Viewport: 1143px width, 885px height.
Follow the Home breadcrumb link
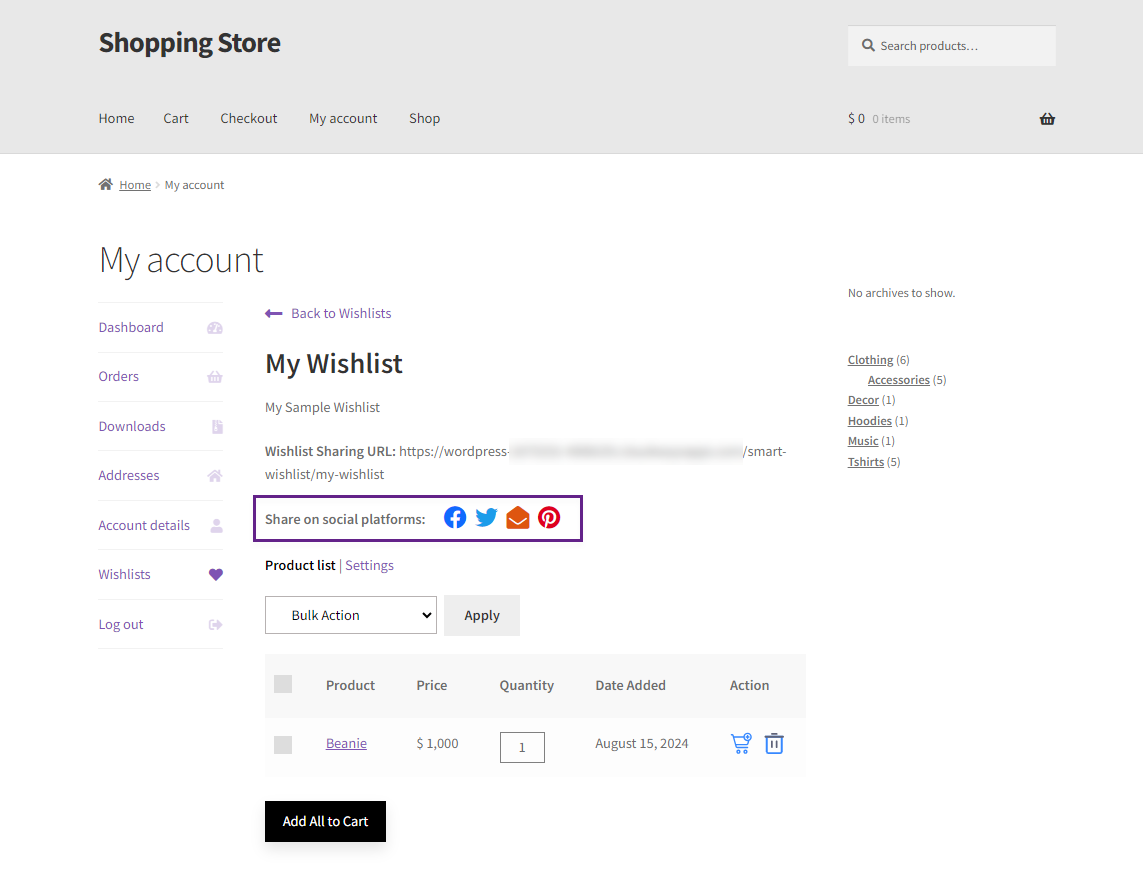click(x=135, y=185)
